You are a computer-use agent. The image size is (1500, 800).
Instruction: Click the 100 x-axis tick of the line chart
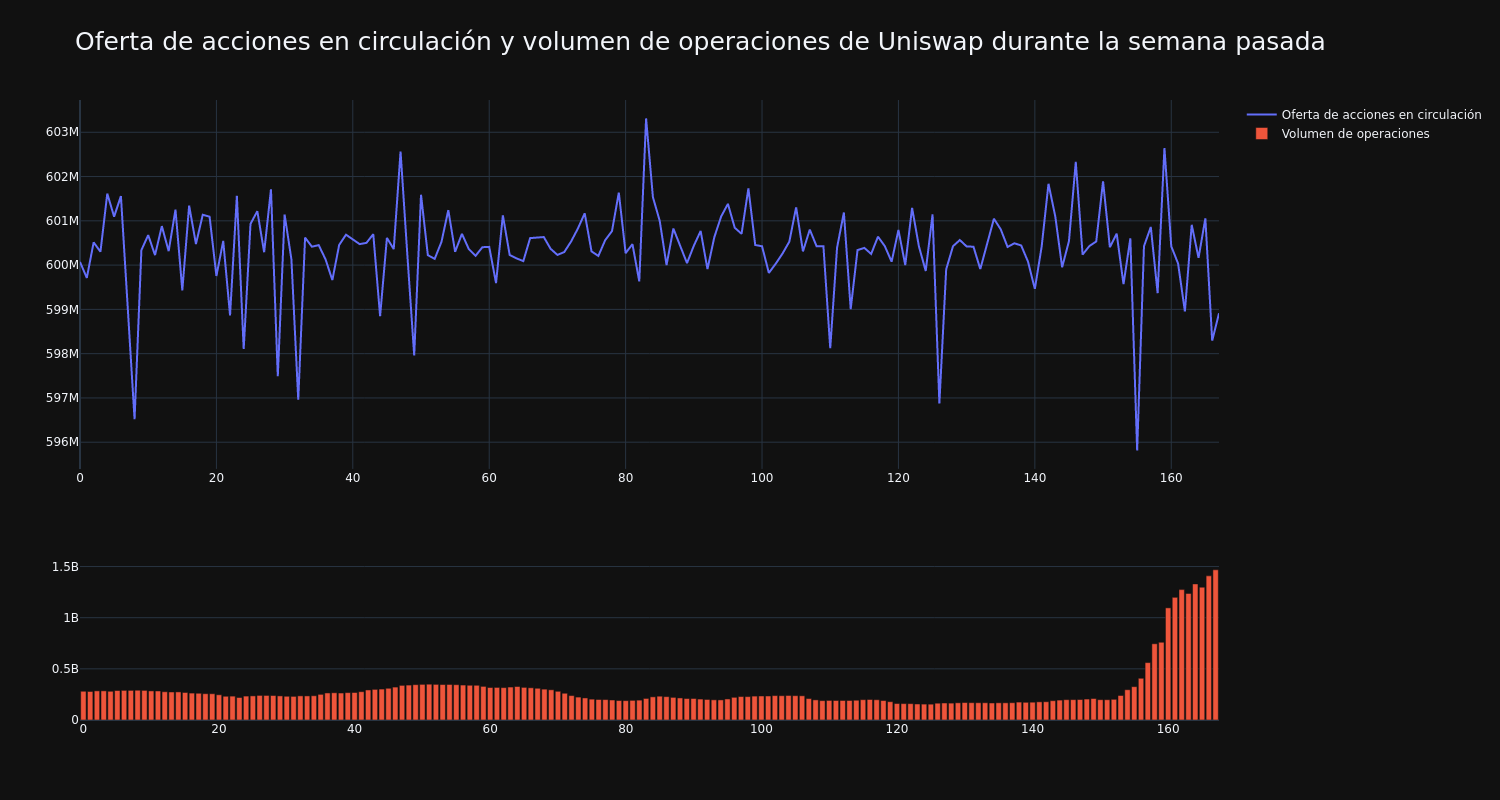point(762,478)
